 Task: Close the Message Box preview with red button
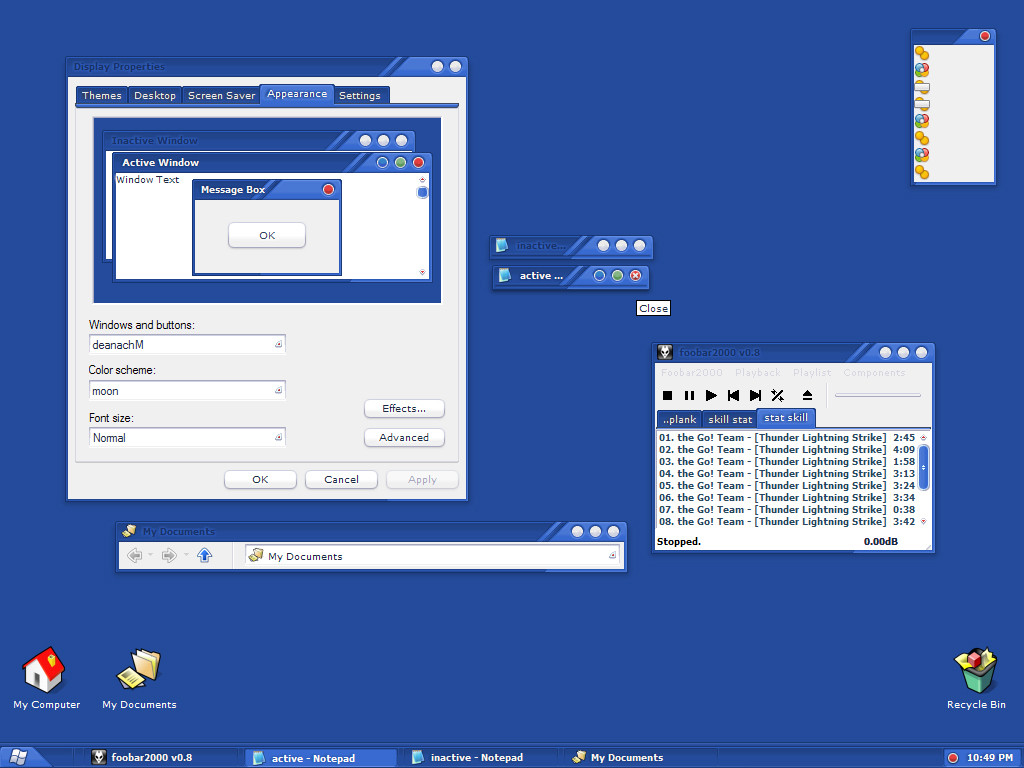coord(328,189)
